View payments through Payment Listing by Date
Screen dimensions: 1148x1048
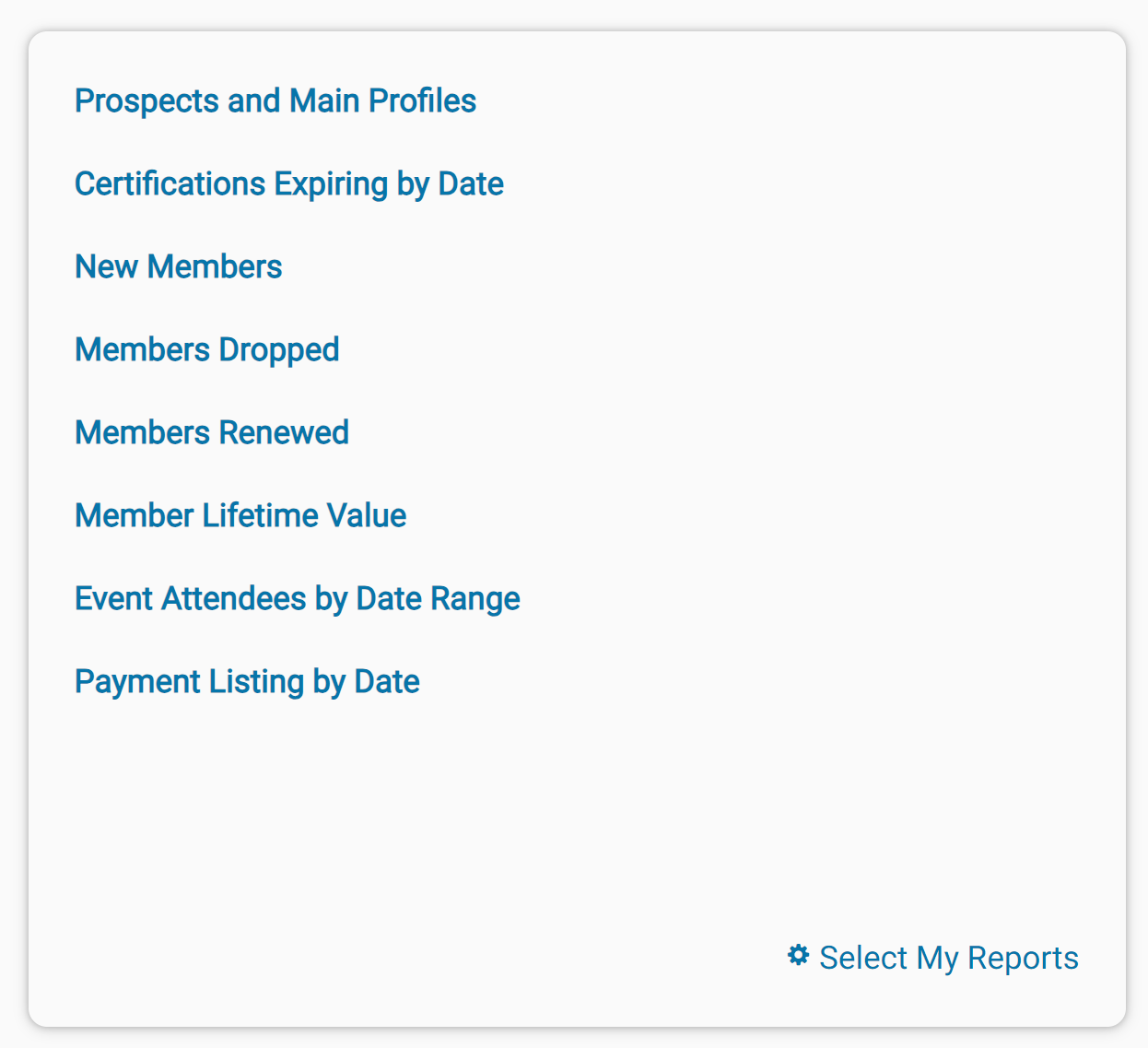(246, 682)
